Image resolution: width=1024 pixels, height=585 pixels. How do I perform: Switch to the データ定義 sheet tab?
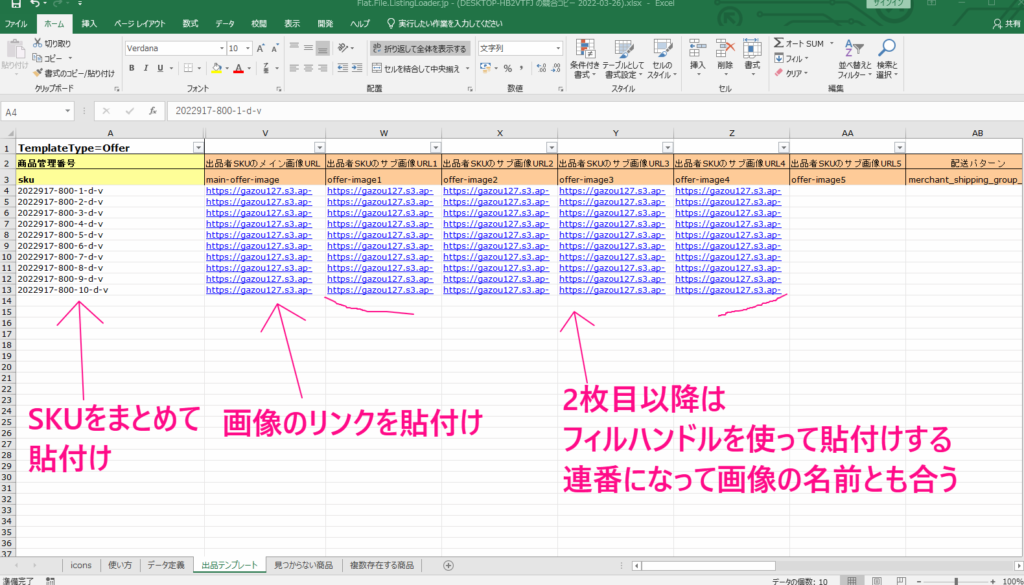pos(163,565)
